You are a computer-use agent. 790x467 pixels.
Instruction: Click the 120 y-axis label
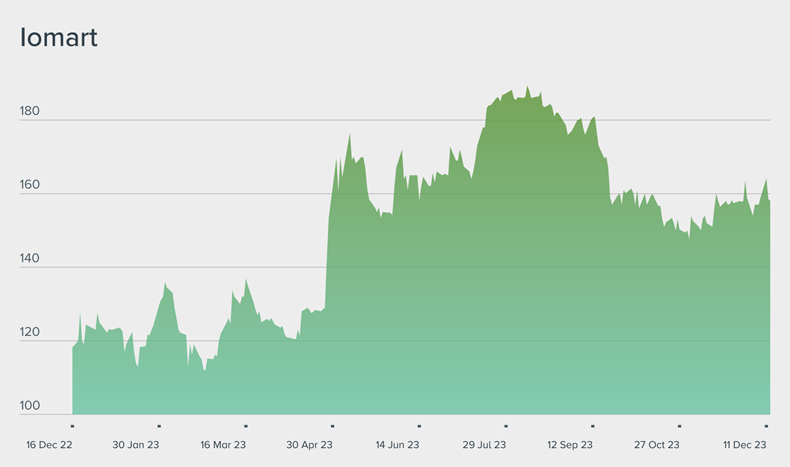click(x=30, y=332)
